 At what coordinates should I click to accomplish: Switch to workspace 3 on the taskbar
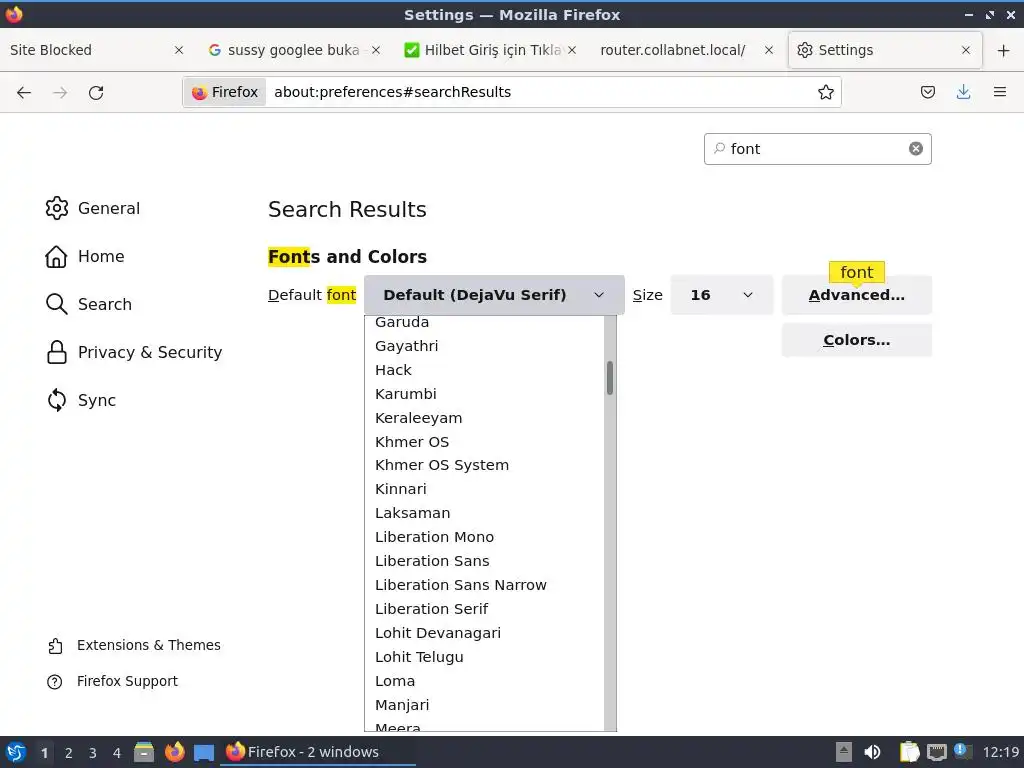click(93, 753)
